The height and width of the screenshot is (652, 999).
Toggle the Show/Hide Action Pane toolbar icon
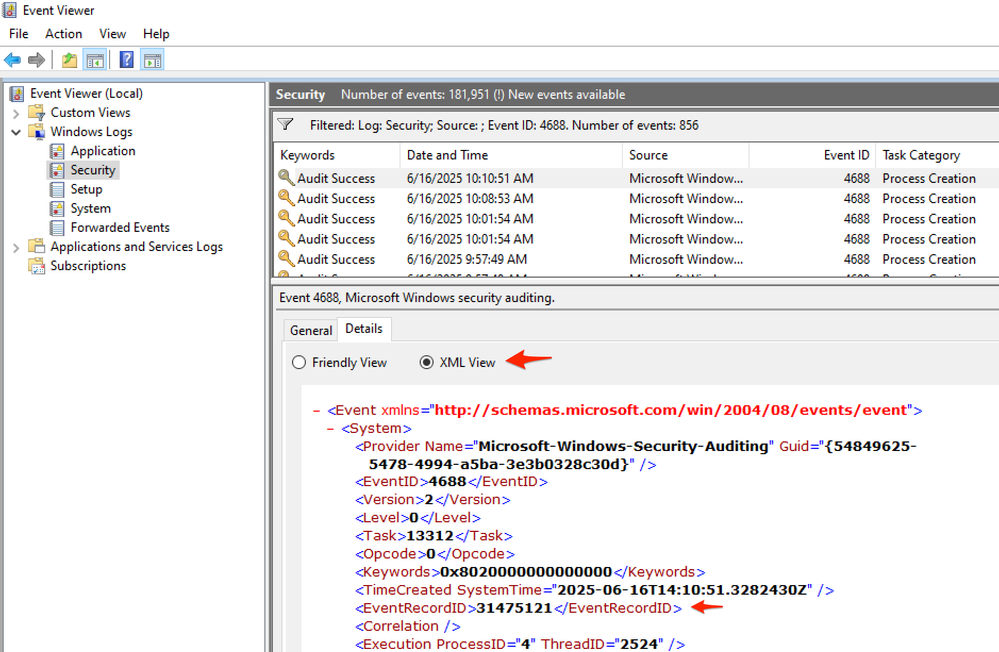click(x=152, y=60)
